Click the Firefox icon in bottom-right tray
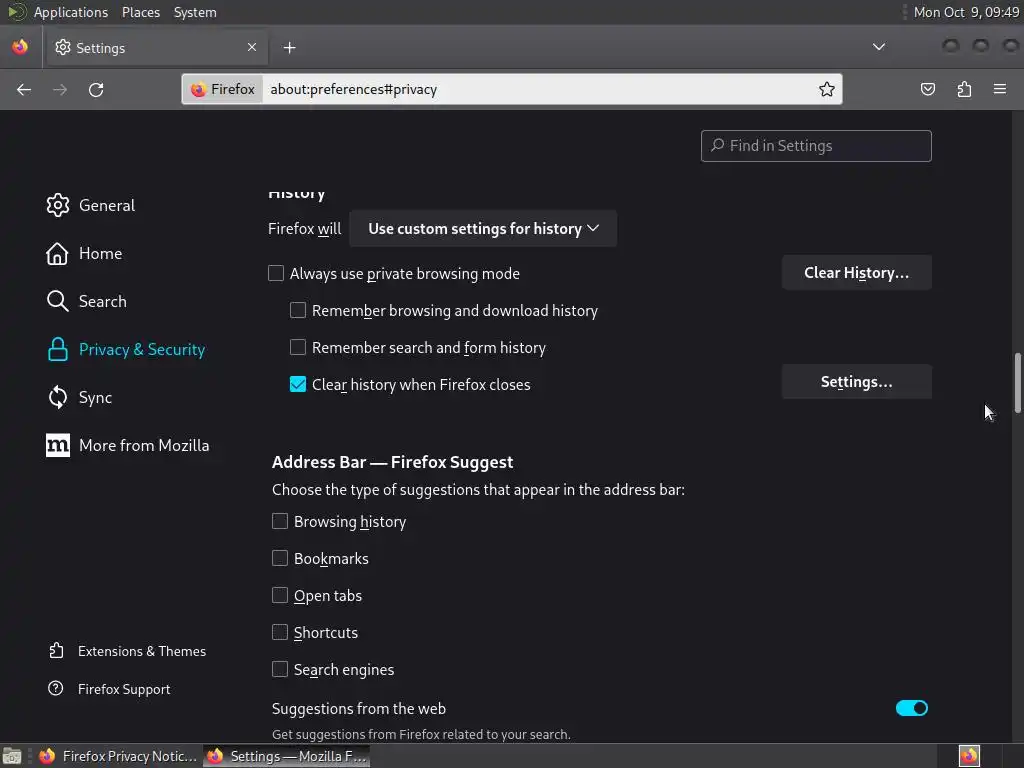Screen dimensions: 1024x768 pos(969,756)
